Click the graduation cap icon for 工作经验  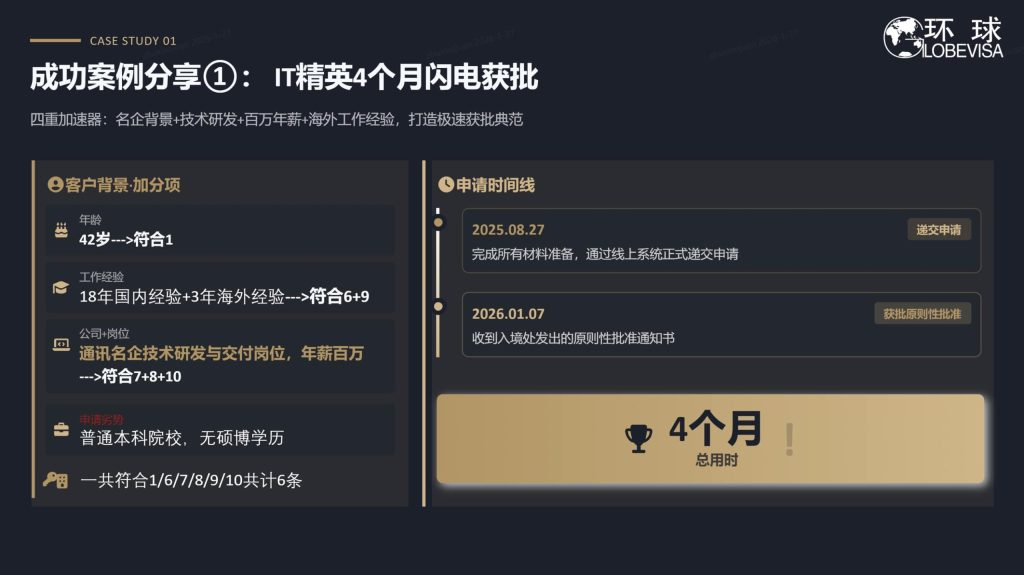61,287
